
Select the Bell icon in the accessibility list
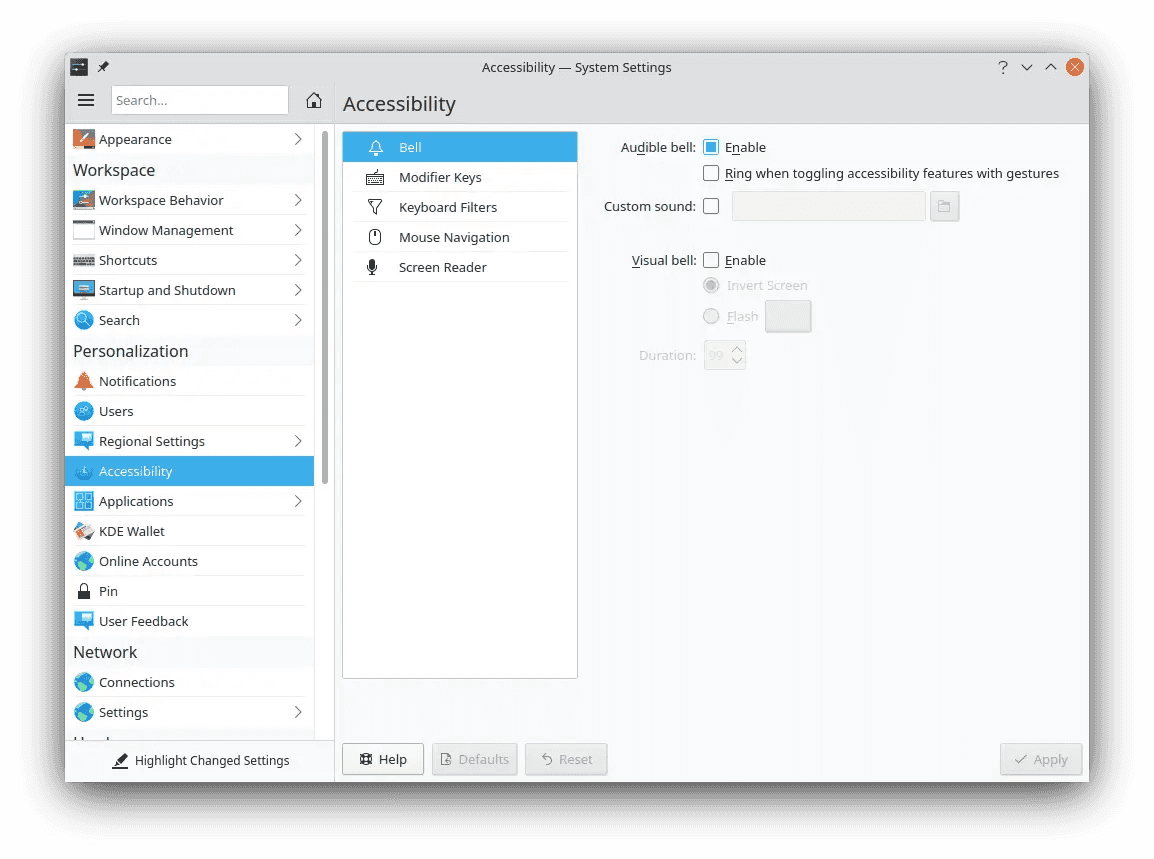point(375,146)
